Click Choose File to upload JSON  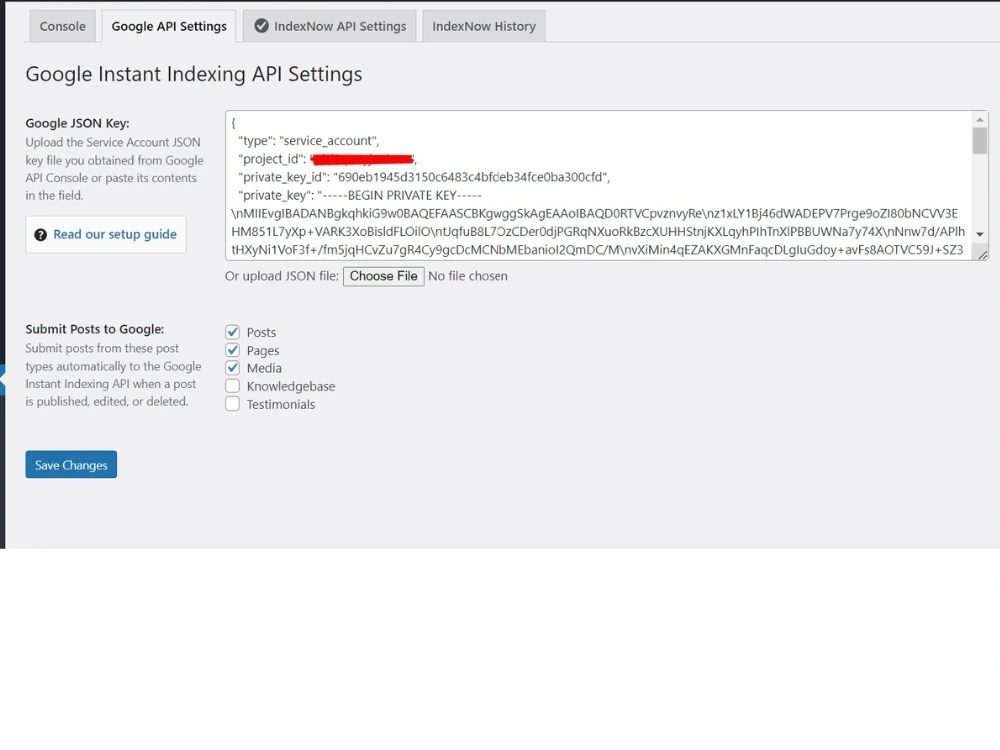click(x=383, y=276)
